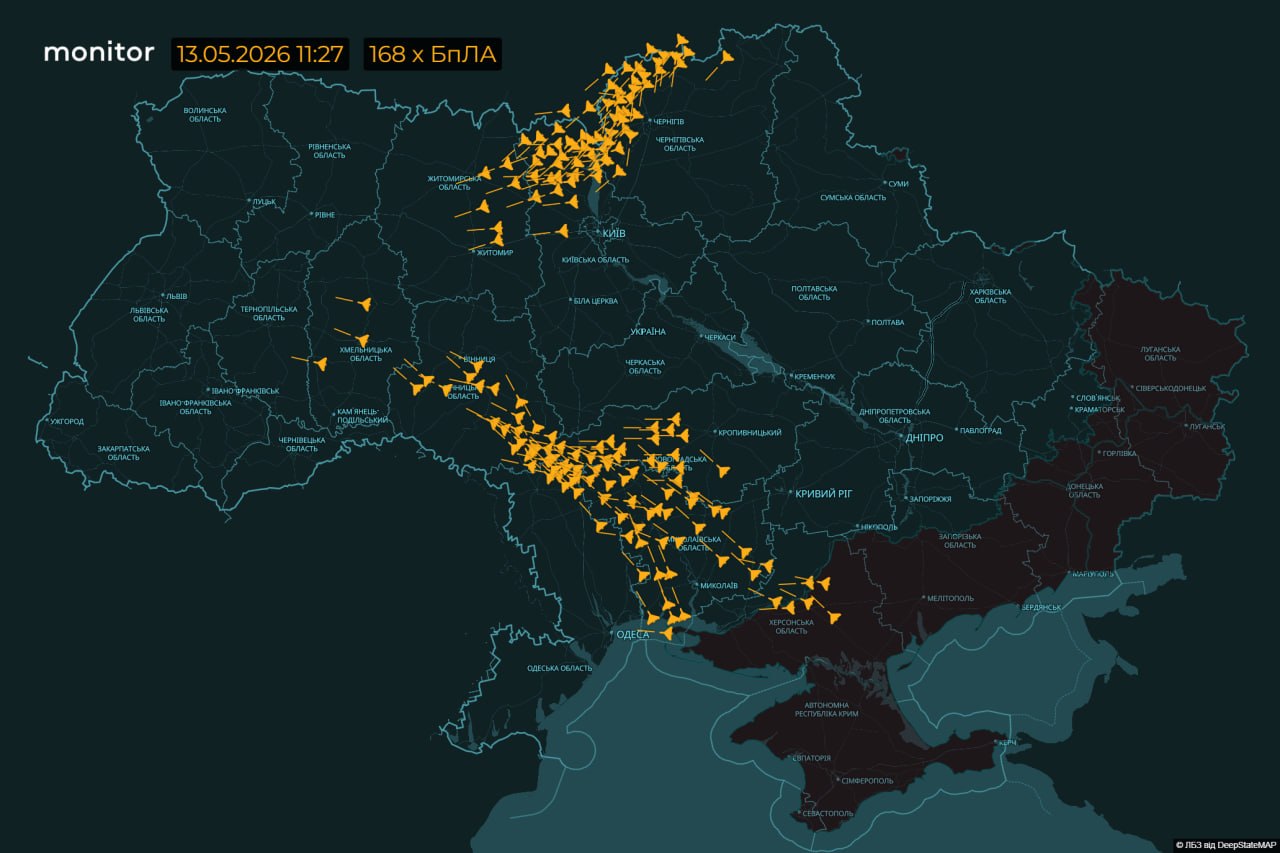The height and width of the screenshot is (853, 1280).
Task: Select the КРИВИЙ РІГ label
Action: point(823,495)
